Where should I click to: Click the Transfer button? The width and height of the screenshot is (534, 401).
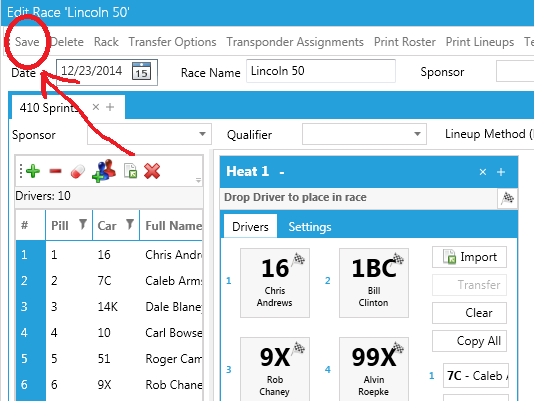pos(469,285)
